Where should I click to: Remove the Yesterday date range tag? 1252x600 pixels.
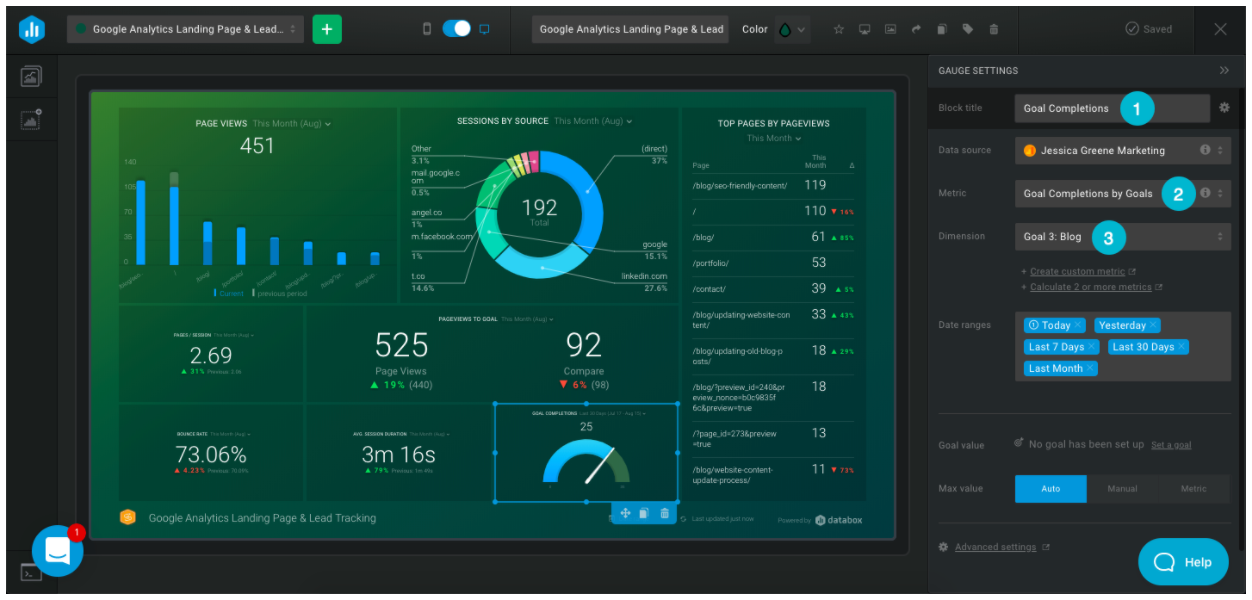pos(1153,325)
